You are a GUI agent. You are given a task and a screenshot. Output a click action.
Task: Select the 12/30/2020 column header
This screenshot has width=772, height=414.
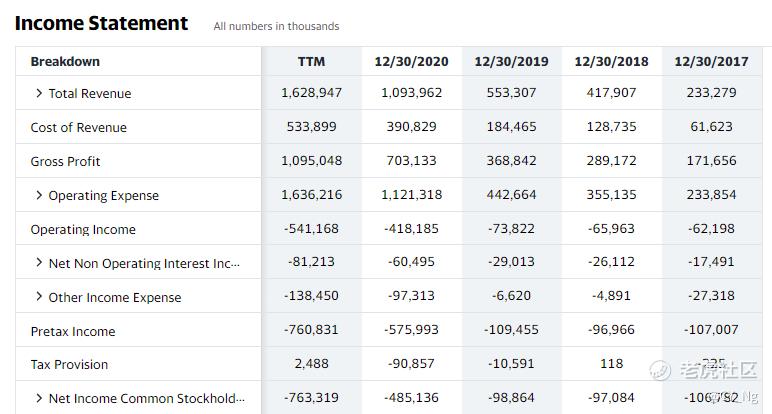coord(411,61)
